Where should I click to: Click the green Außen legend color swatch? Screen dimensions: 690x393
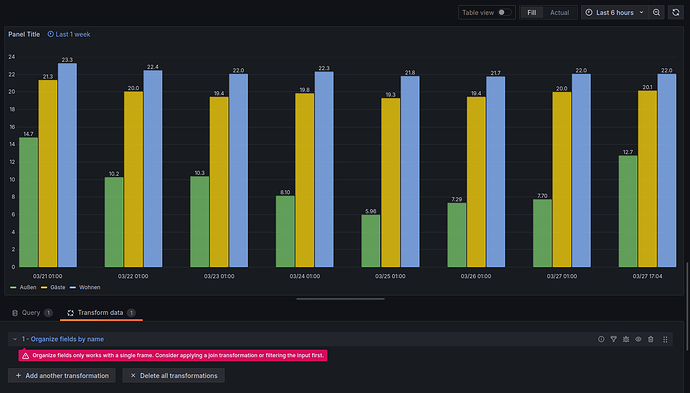13,287
